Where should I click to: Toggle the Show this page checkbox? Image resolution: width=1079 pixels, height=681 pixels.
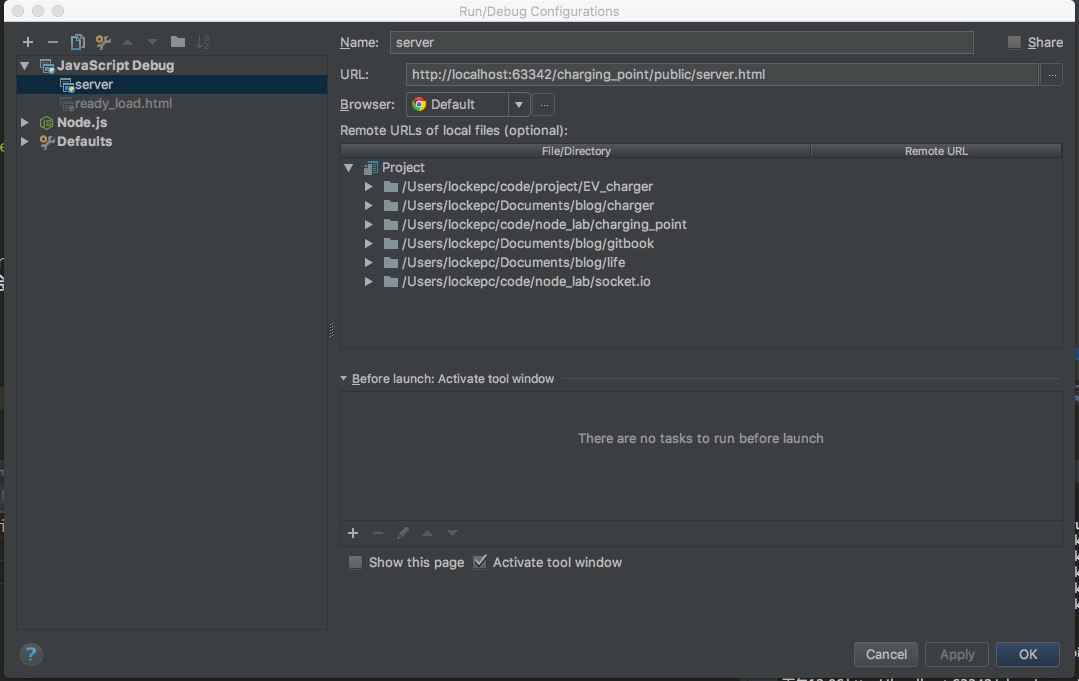point(355,563)
